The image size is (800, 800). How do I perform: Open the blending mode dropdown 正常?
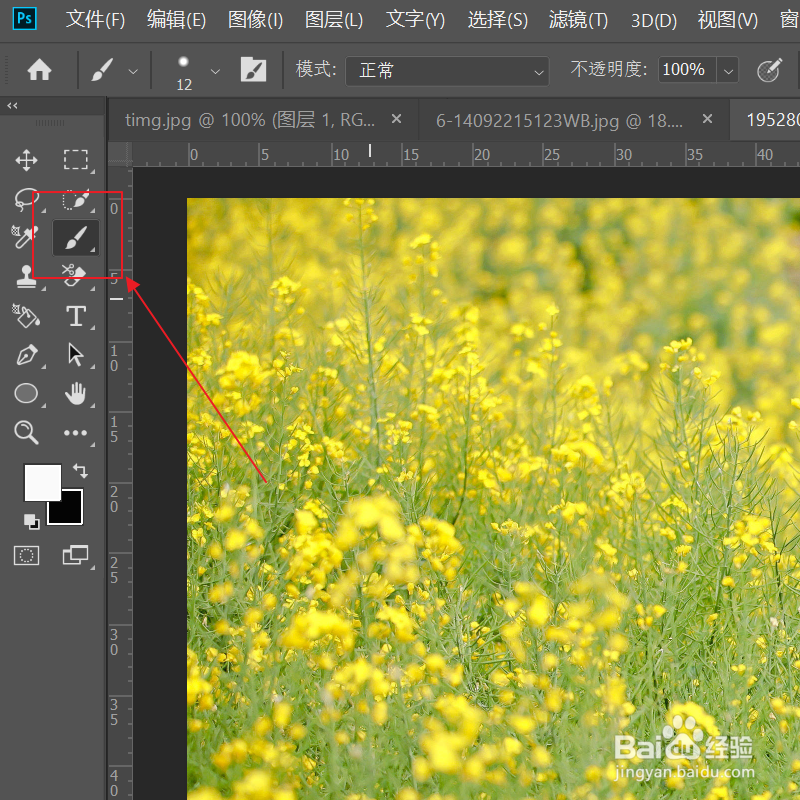(447, 70)
